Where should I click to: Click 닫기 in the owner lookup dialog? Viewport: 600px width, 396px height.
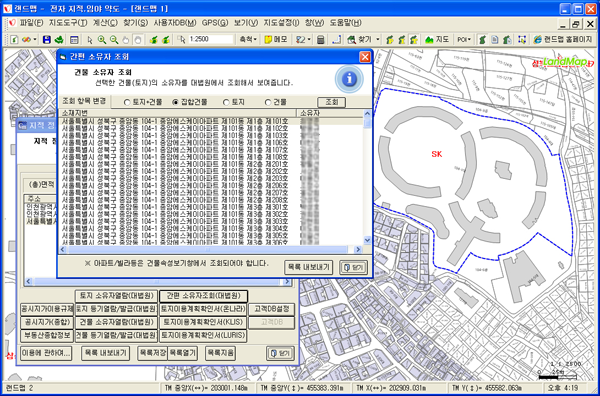(x=354, y=267)
